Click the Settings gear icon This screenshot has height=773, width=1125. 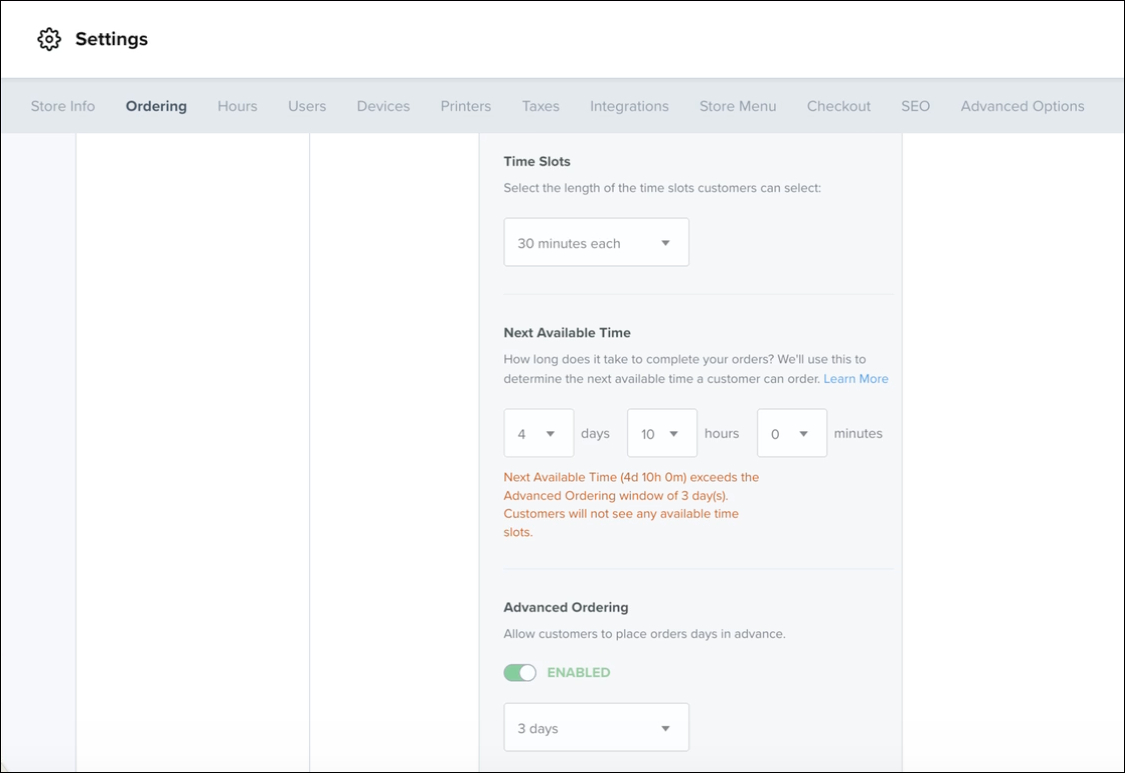pyautogui.click(x=49, y=39)
